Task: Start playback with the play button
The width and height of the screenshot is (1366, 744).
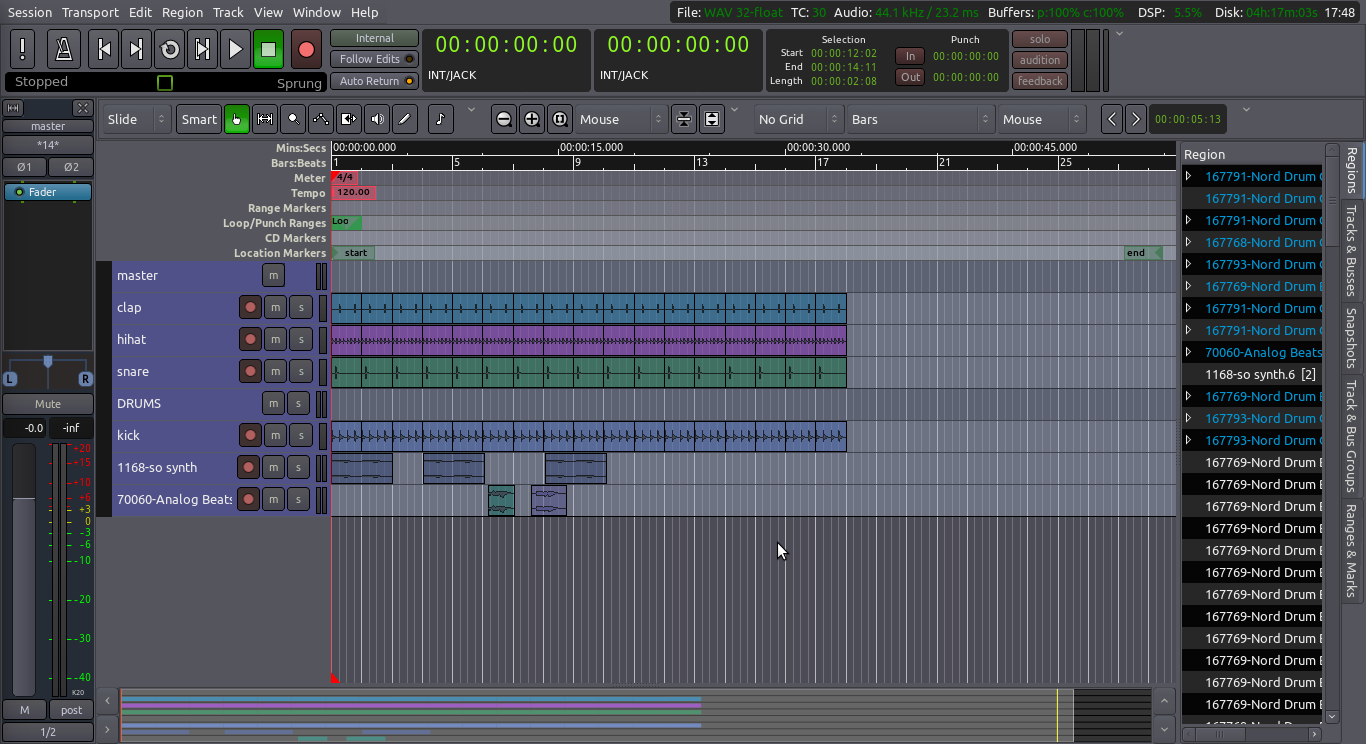Action: pyautogui.click(x=235, y=49)
